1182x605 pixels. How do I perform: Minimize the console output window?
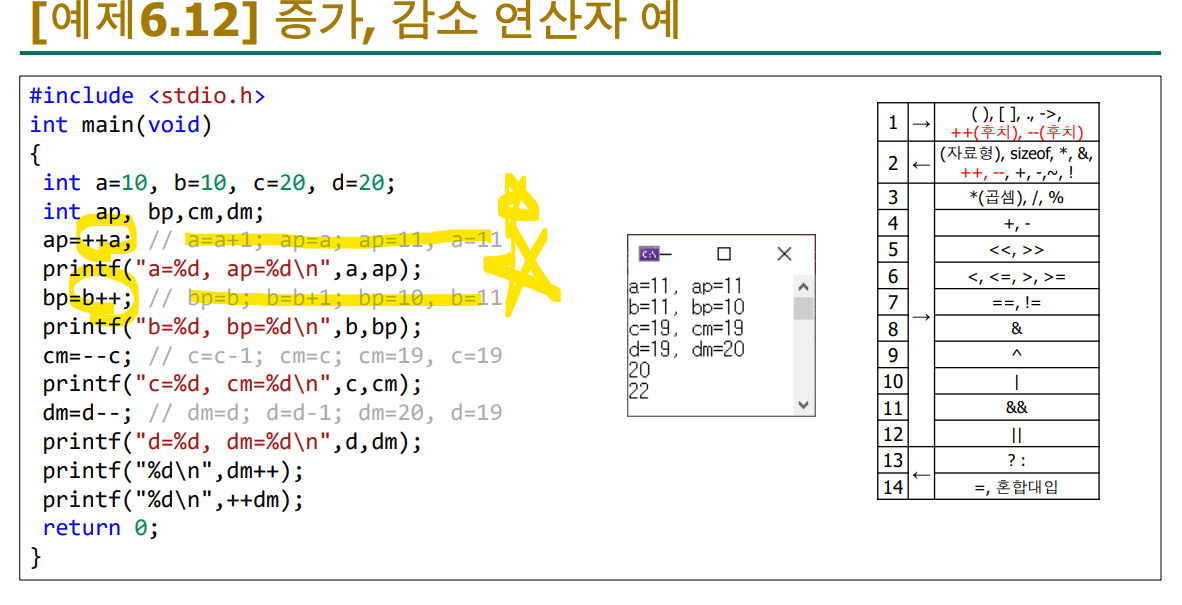pos(666,254)
